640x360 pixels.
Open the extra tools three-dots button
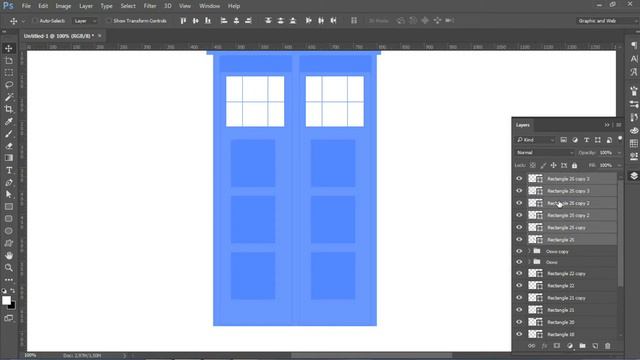(x=9, y=280)
